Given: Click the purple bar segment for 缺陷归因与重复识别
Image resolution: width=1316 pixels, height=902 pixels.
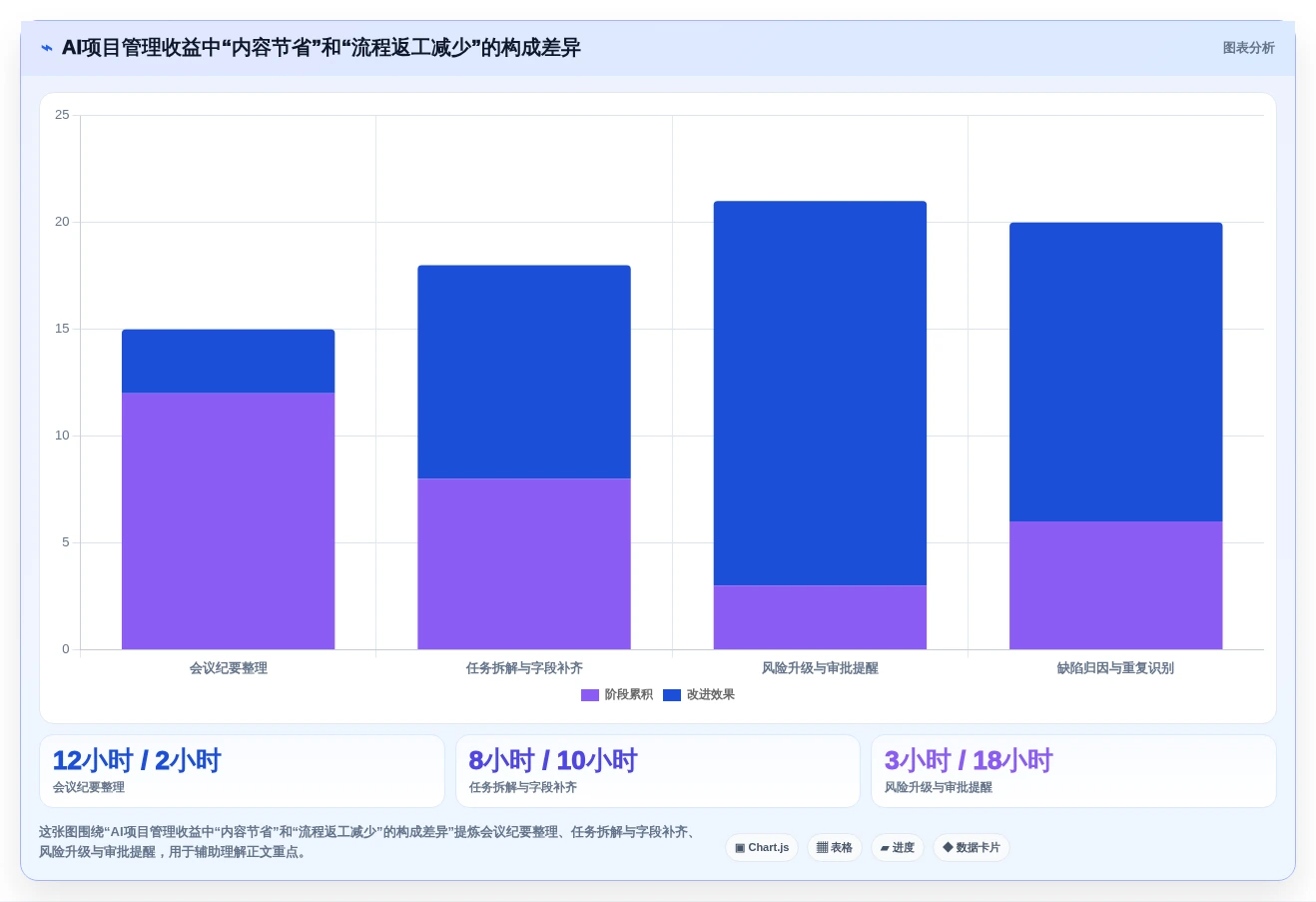Looking at the screenshot, I should pos(1116,585).
